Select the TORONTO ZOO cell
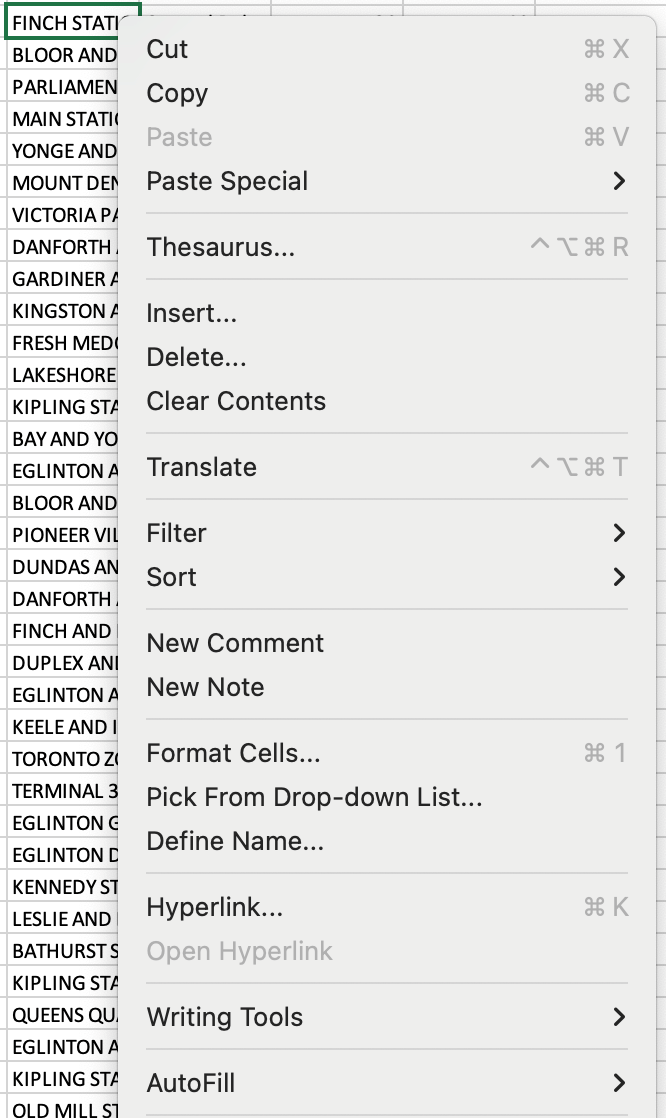 (60, 759)
